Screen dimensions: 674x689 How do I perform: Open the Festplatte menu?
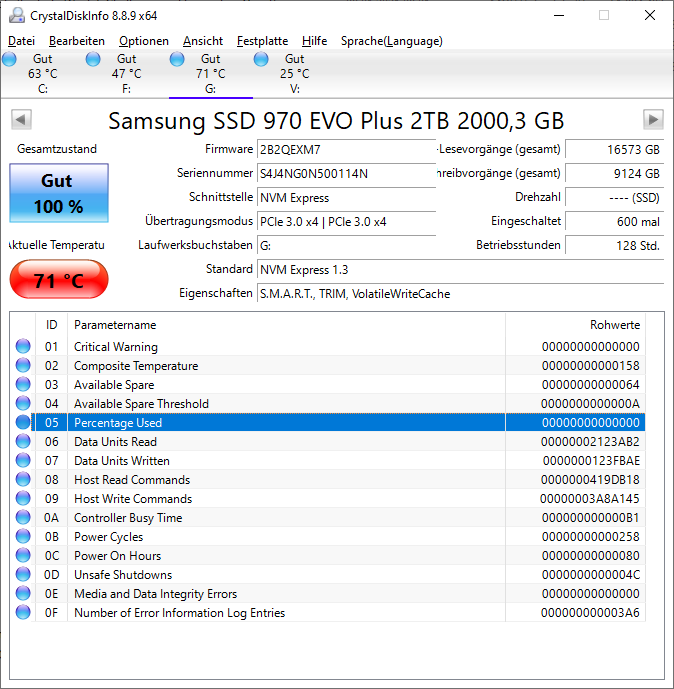pyautogui.click(x=262, y=41)
